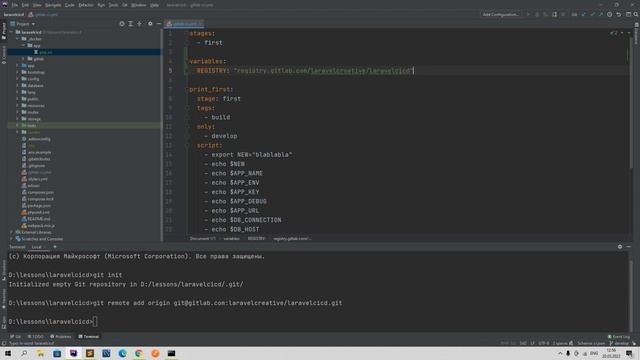640x360 pixels.
Task: Expand the database folder
Action: click(x=18, y=85)
